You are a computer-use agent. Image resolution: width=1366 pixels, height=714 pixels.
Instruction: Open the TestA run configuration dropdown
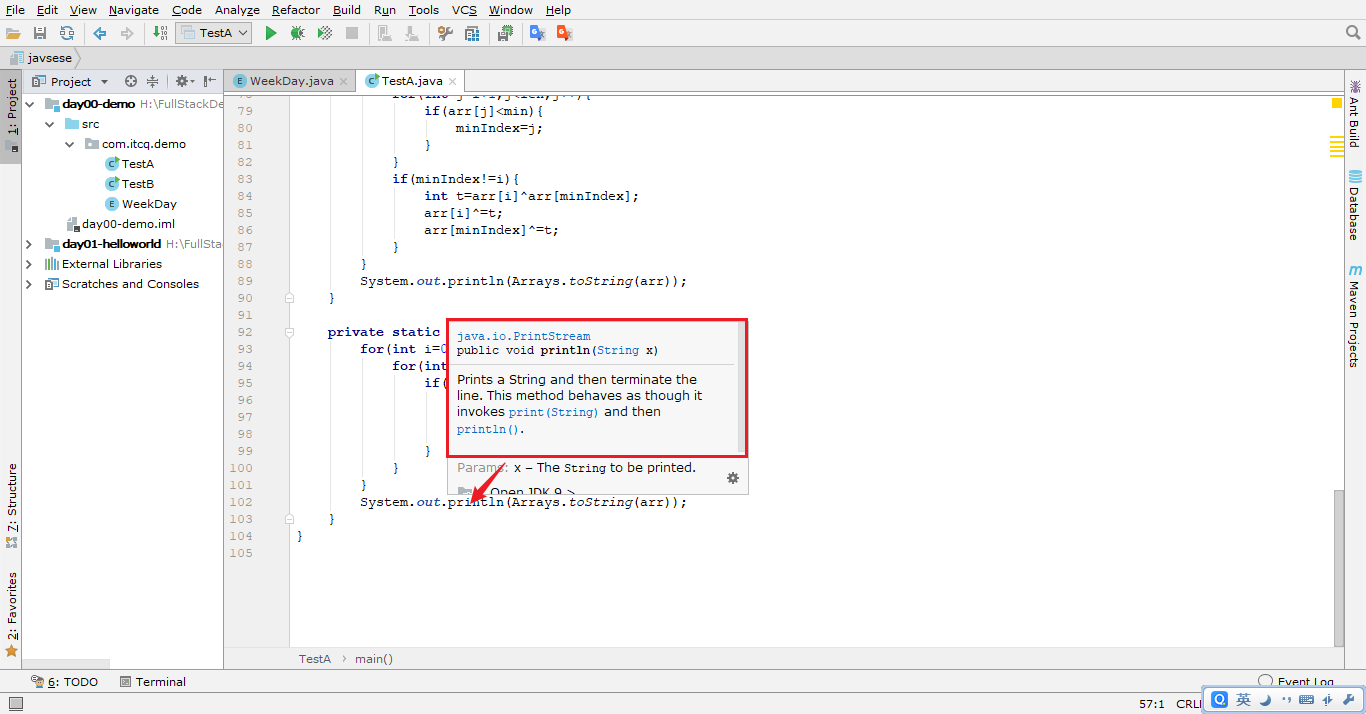213,33
